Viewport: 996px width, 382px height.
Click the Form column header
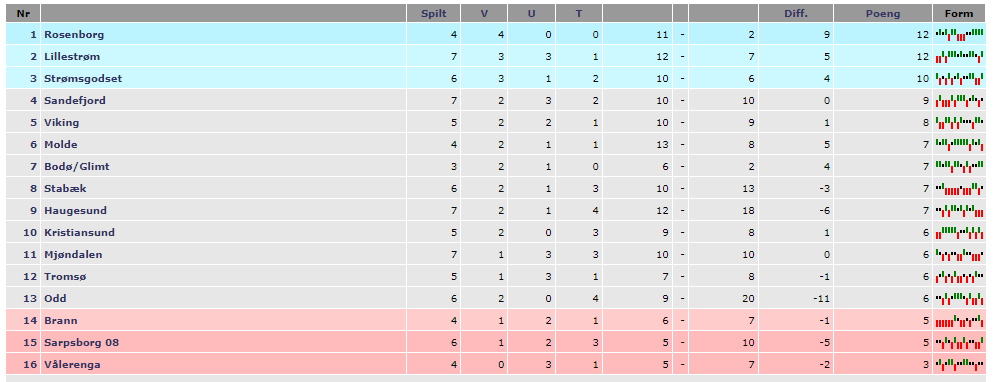[x=959, y=13]
